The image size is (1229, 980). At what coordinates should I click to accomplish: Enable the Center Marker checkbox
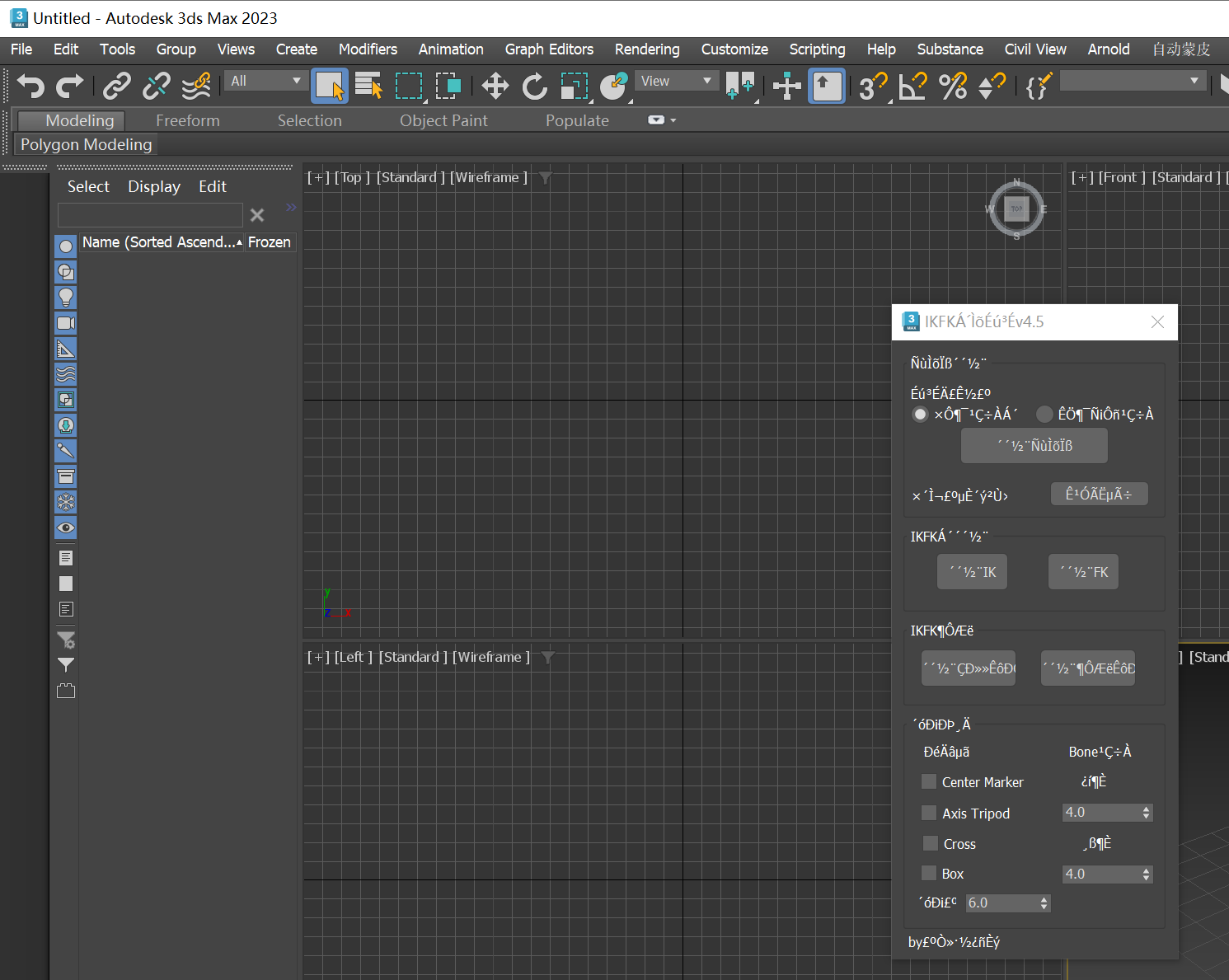pos(929,781)
